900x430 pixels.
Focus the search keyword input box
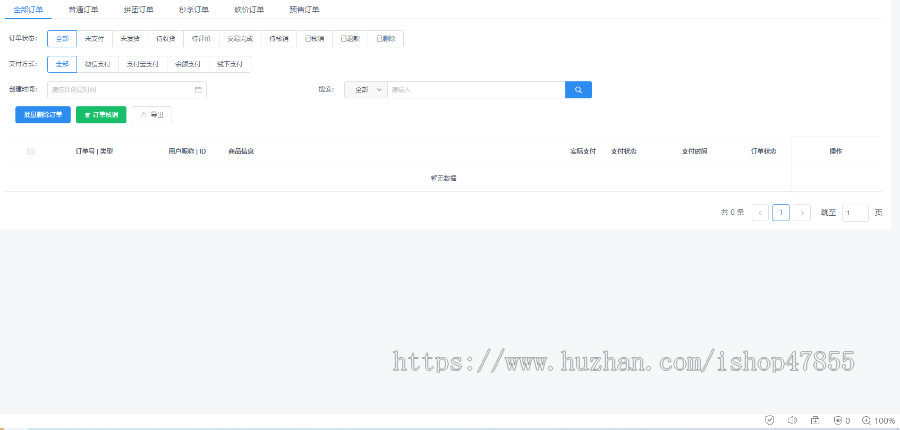point(476,90)
